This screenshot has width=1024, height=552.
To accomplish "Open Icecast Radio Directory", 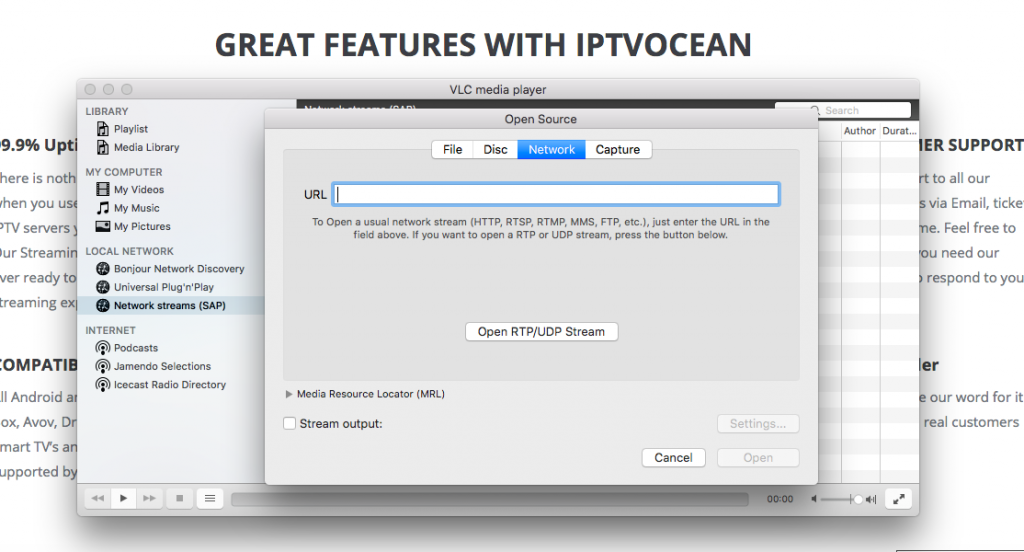I will tap(161, 384).
